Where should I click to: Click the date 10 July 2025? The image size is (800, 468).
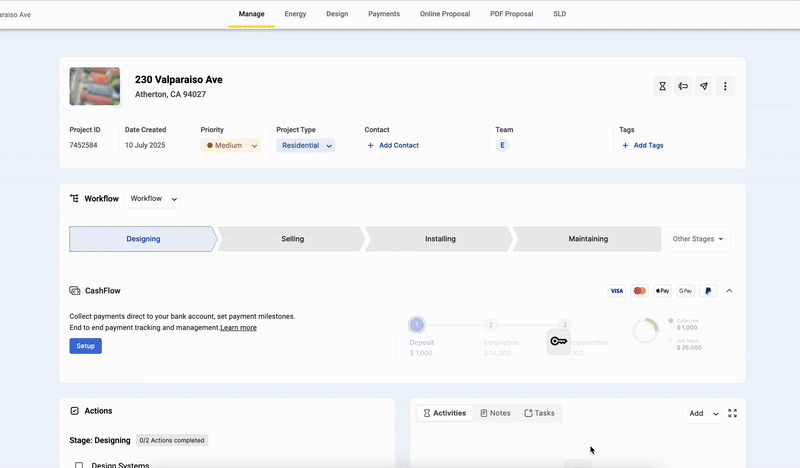(x=145, y=145)
